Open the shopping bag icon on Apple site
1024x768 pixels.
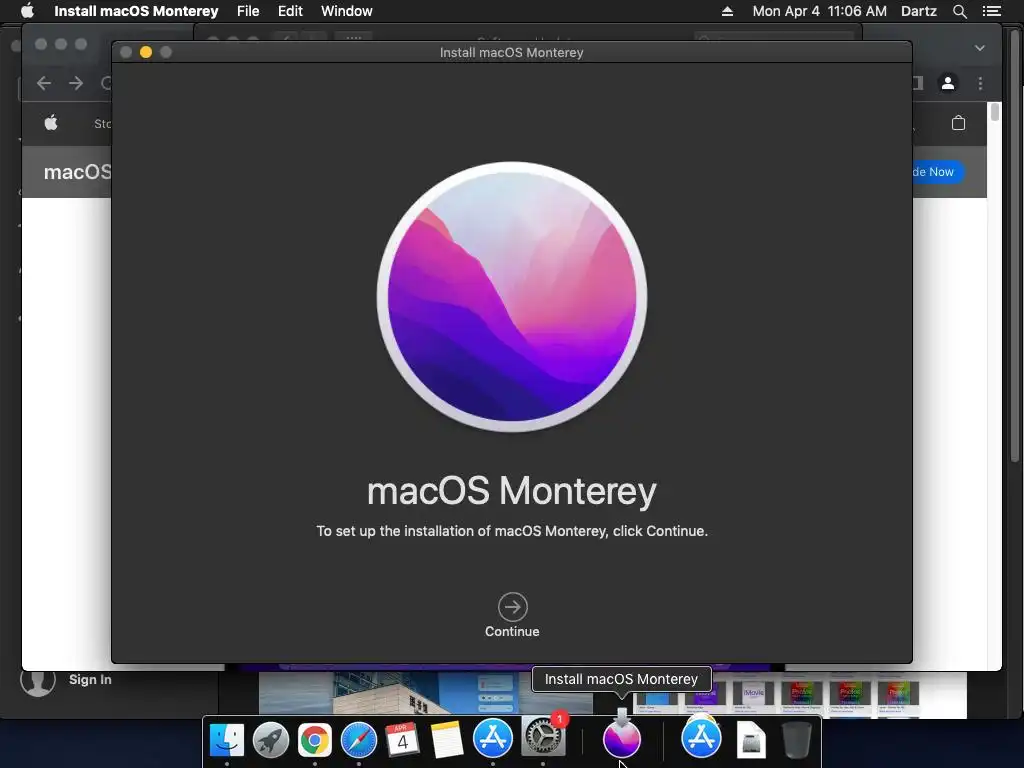958,123
